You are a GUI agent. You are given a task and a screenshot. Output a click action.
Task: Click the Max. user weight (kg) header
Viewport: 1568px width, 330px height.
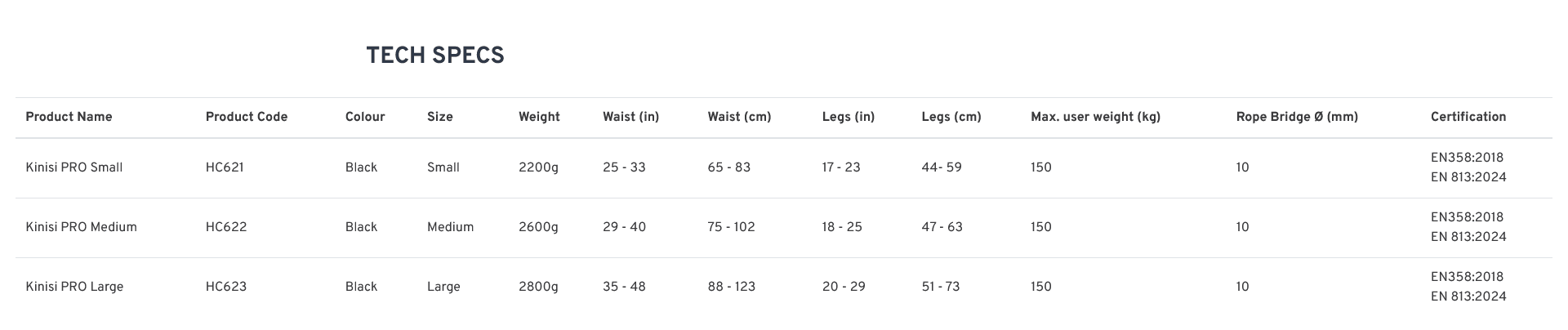pos(1095,117)
